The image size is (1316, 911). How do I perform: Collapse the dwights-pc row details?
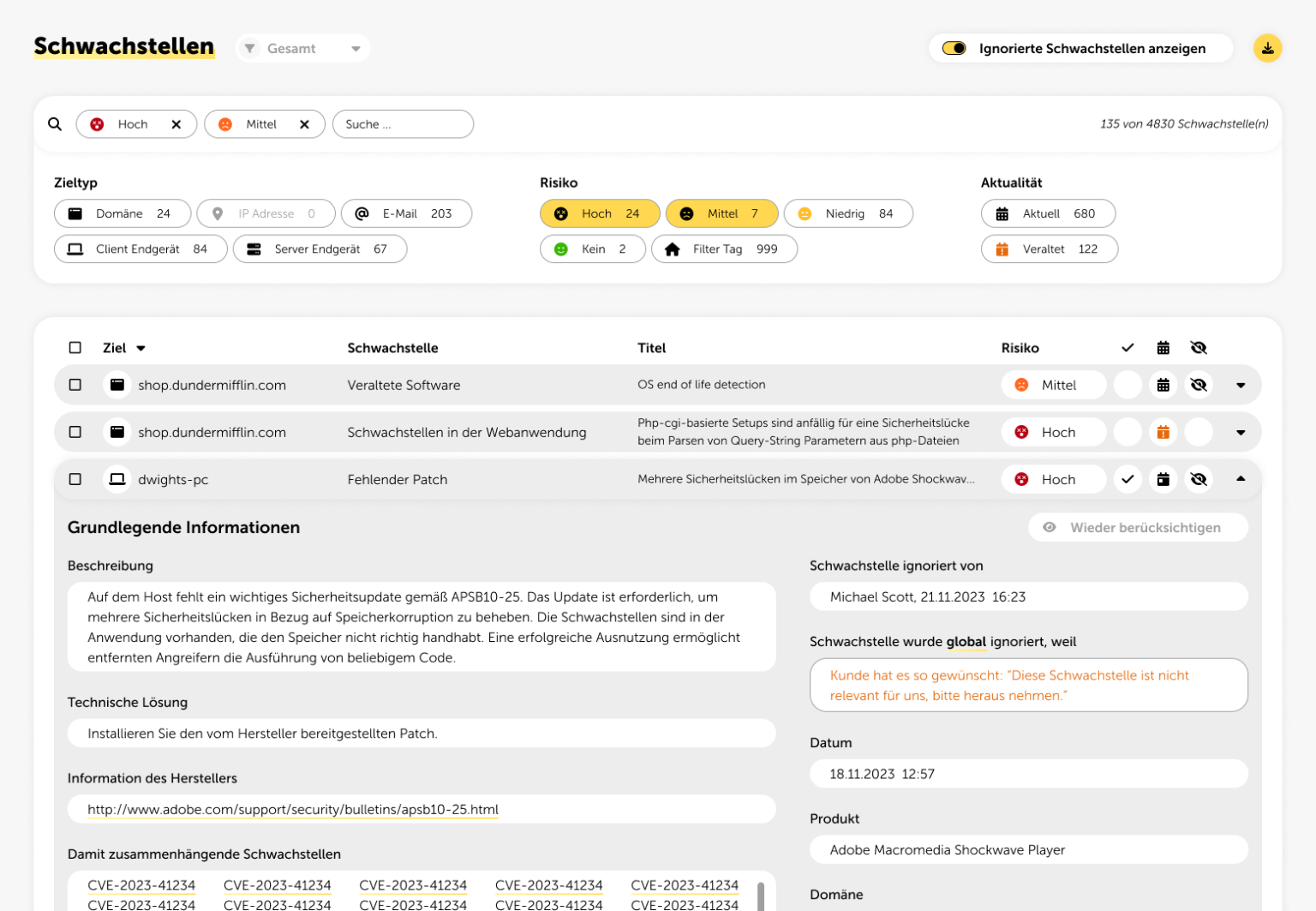point(1240,479)
